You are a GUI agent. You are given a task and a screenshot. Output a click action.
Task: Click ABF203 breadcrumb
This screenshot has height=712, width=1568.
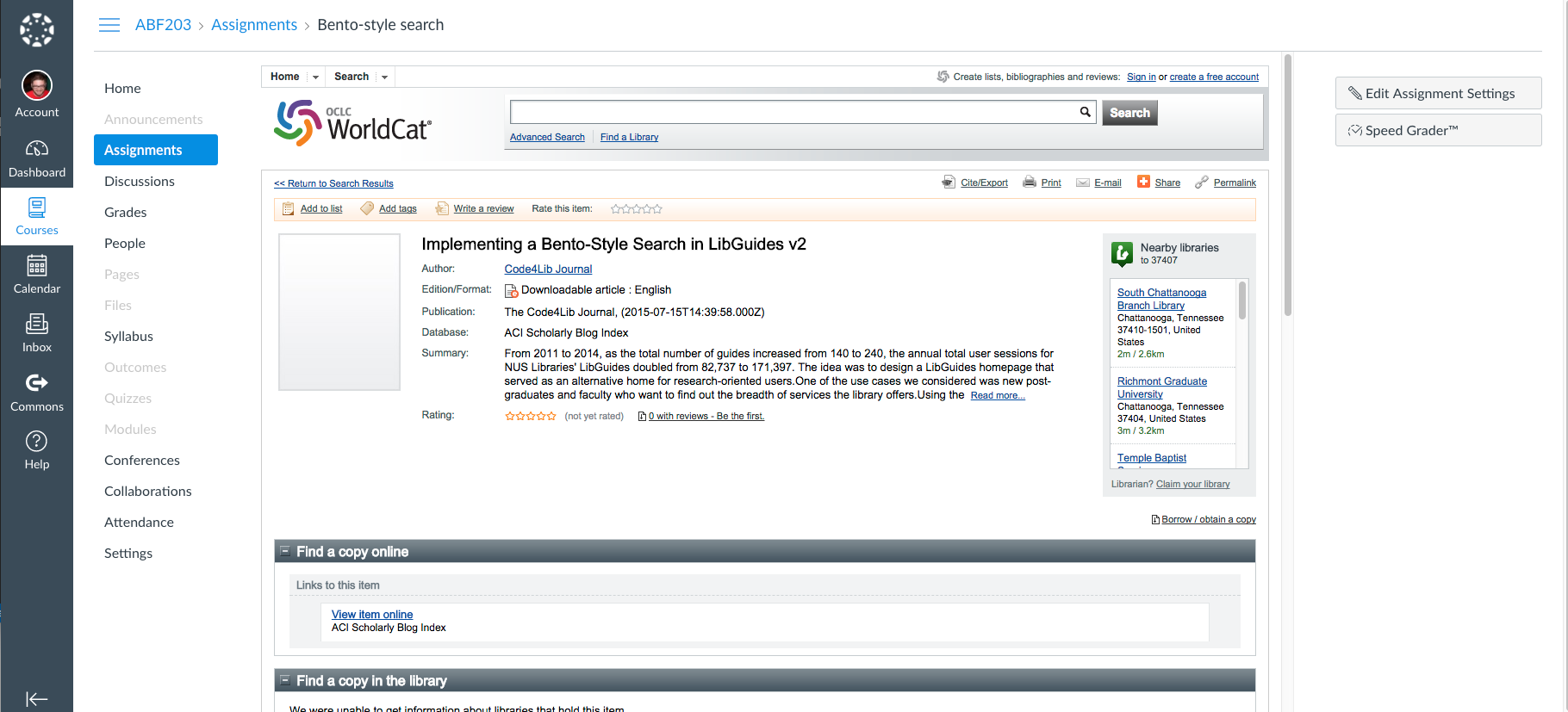pos(163,25)
